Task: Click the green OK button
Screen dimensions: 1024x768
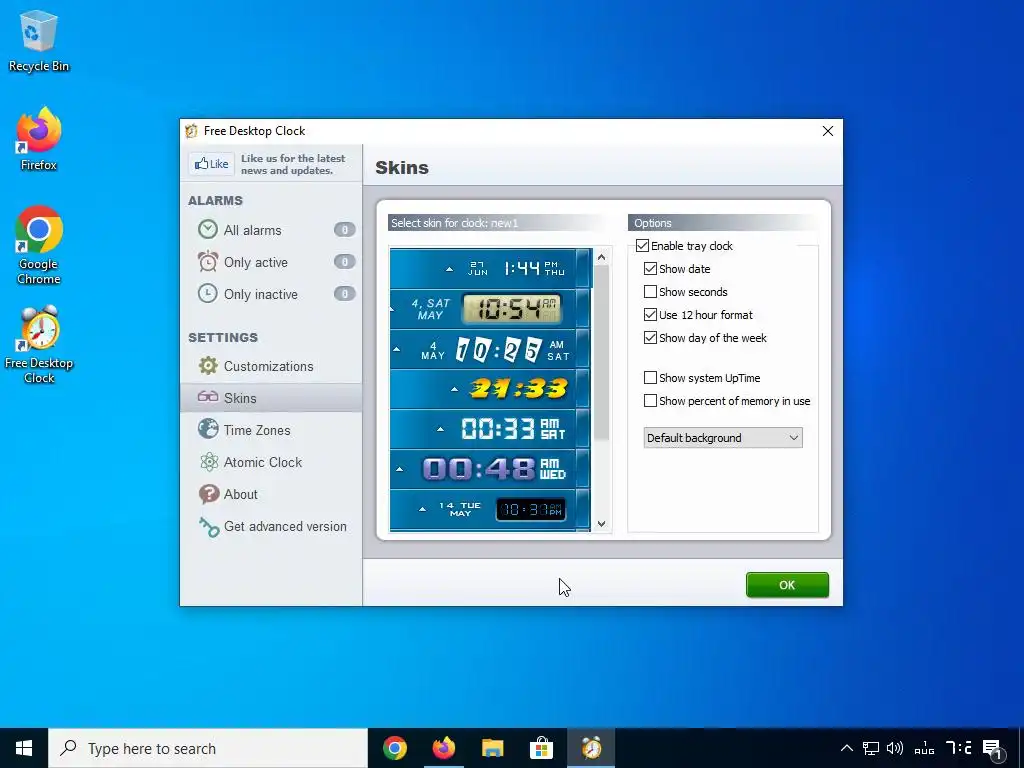Action: (x=787, y=585)
